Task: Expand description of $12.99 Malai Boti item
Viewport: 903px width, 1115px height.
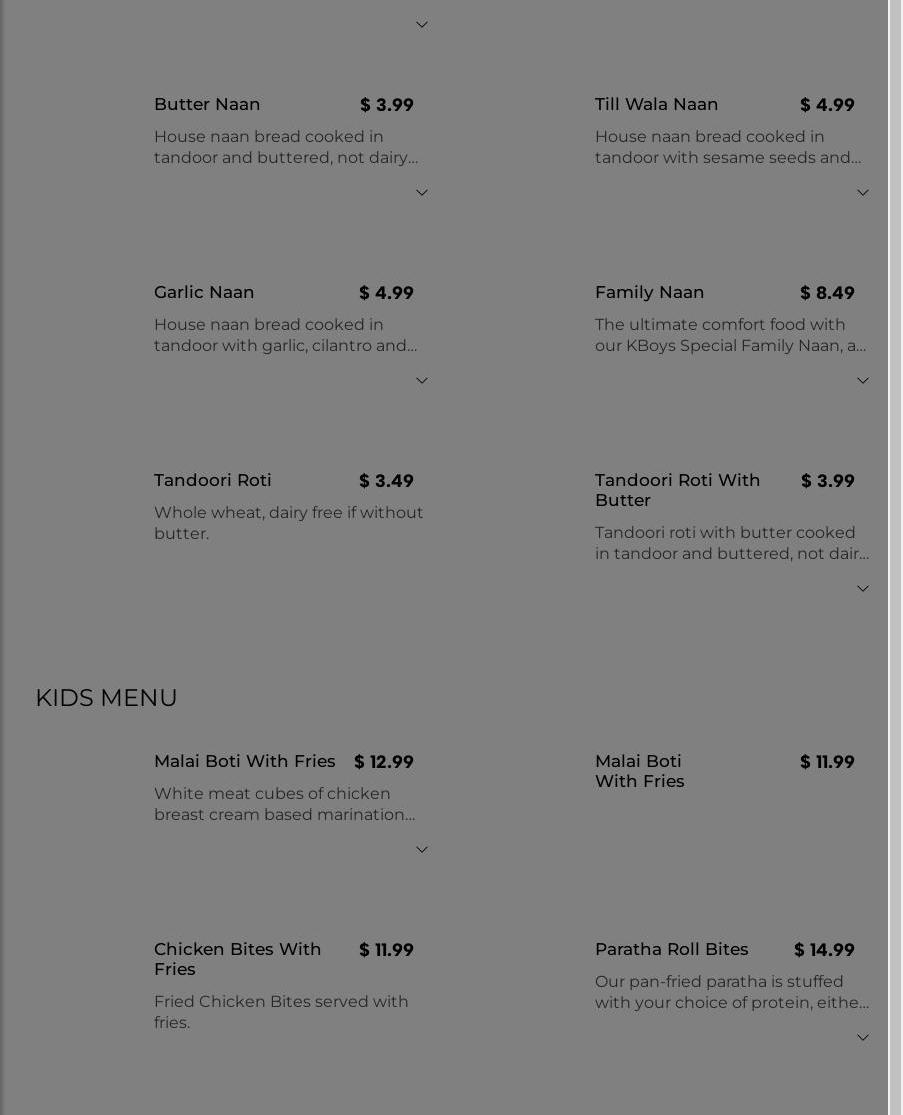Action: [422, 850]
